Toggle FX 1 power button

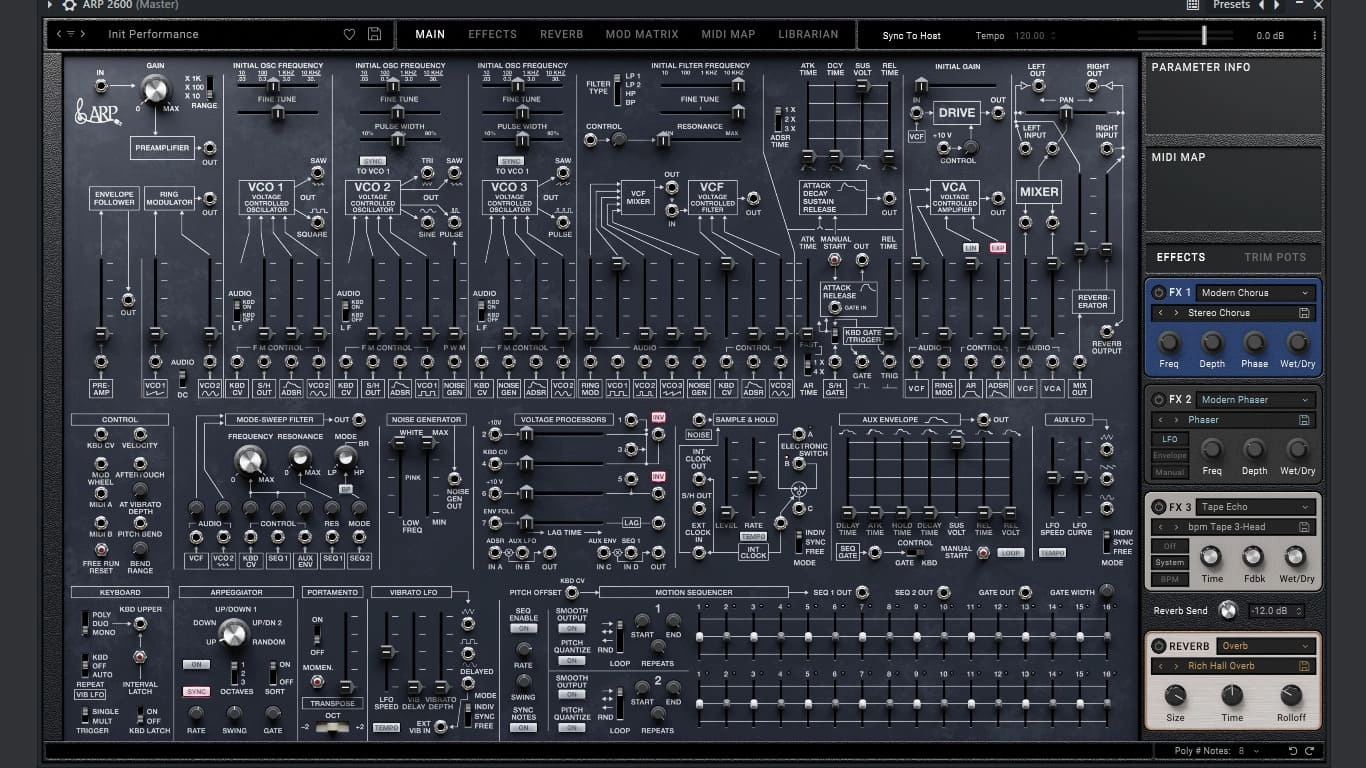pos(1159,293)
